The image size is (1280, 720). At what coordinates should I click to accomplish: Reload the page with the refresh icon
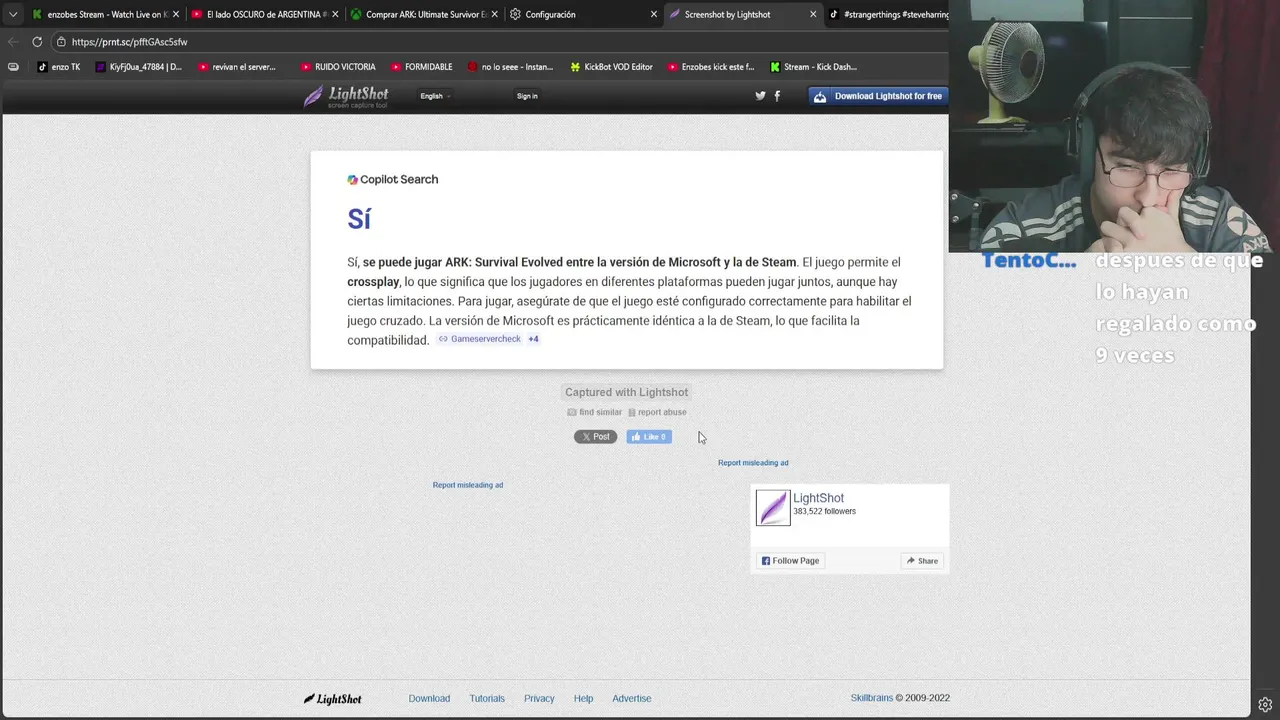point(37,42)
